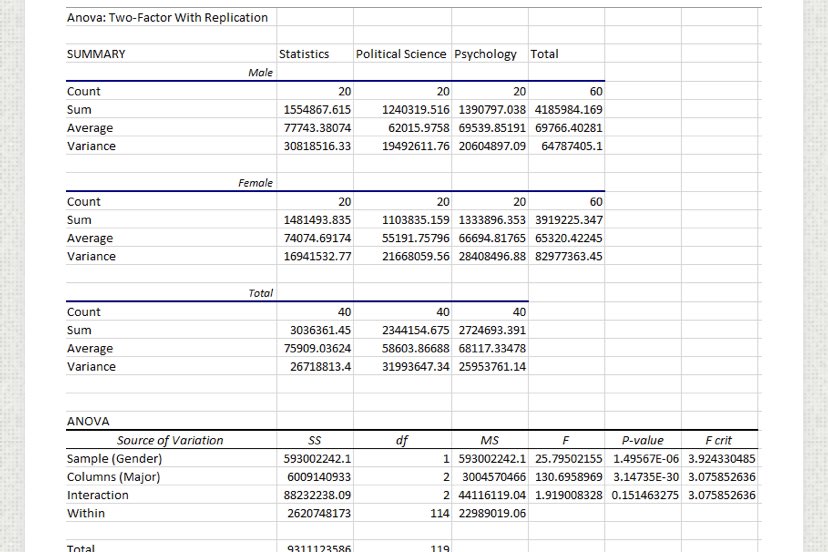Image resolution: width=828 pixels, height=552 pixels.
Task: Select cell value 68117.33478
Action: [492, 349]
